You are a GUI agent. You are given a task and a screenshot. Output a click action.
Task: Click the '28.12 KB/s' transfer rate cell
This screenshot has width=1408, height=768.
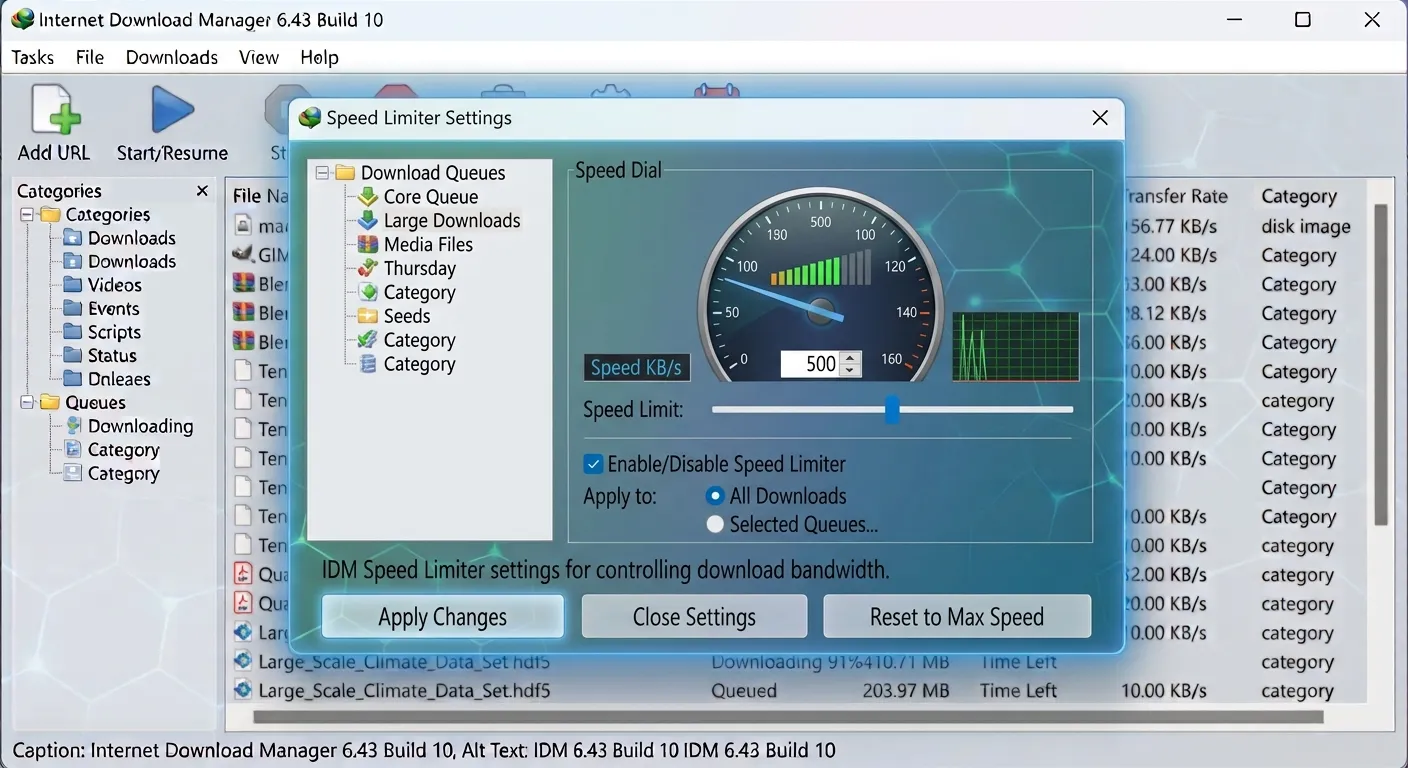click(1171, 313)
